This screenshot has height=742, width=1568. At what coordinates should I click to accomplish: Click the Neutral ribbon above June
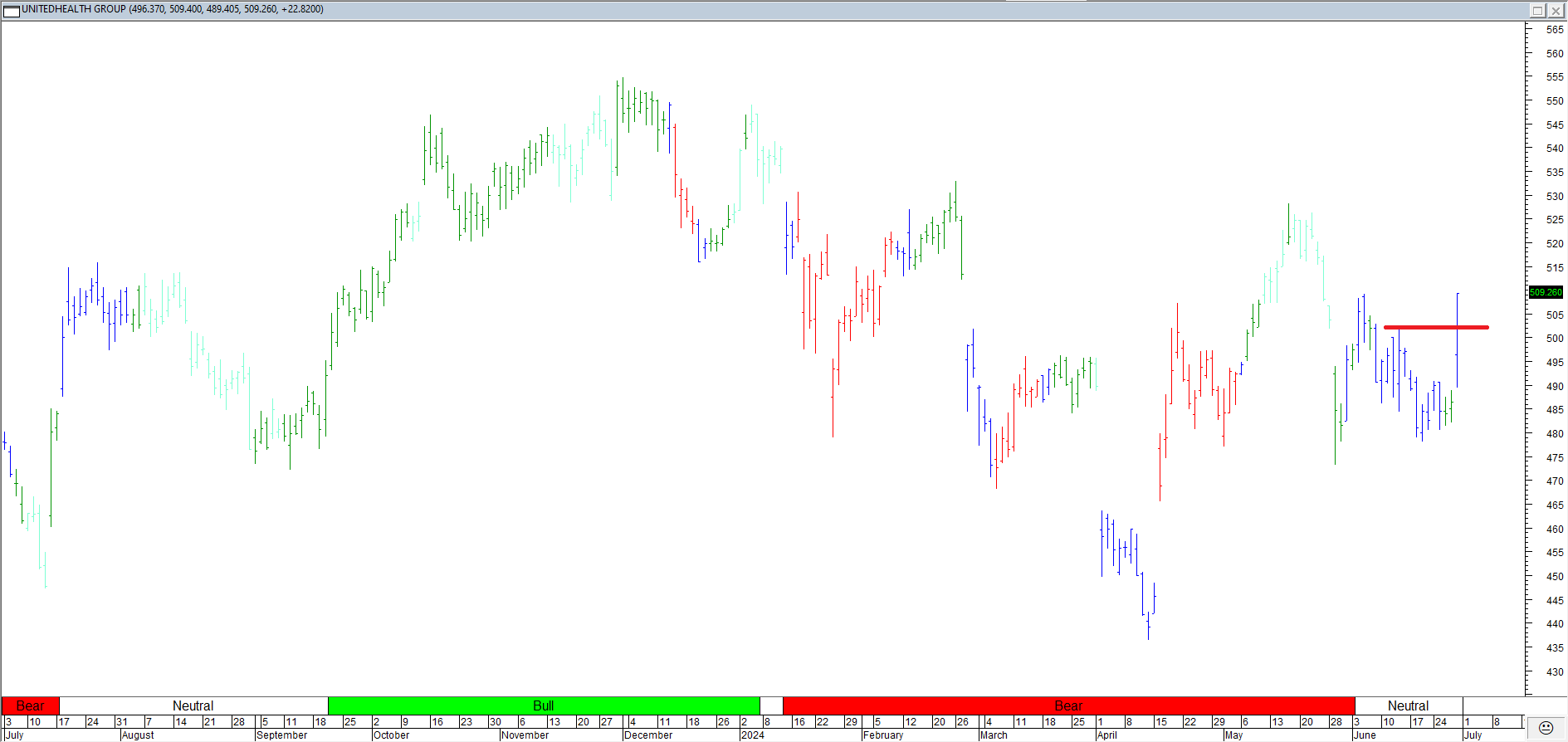tap(1409, 705)
